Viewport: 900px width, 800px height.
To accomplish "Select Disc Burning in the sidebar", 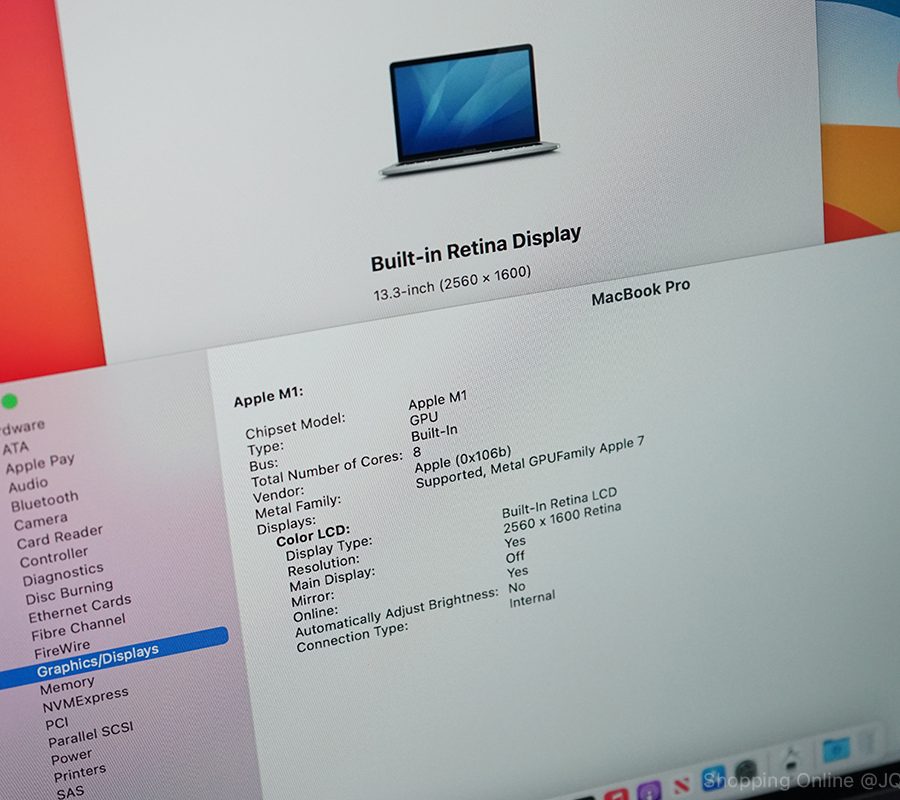I will click(x=69, y=592).
